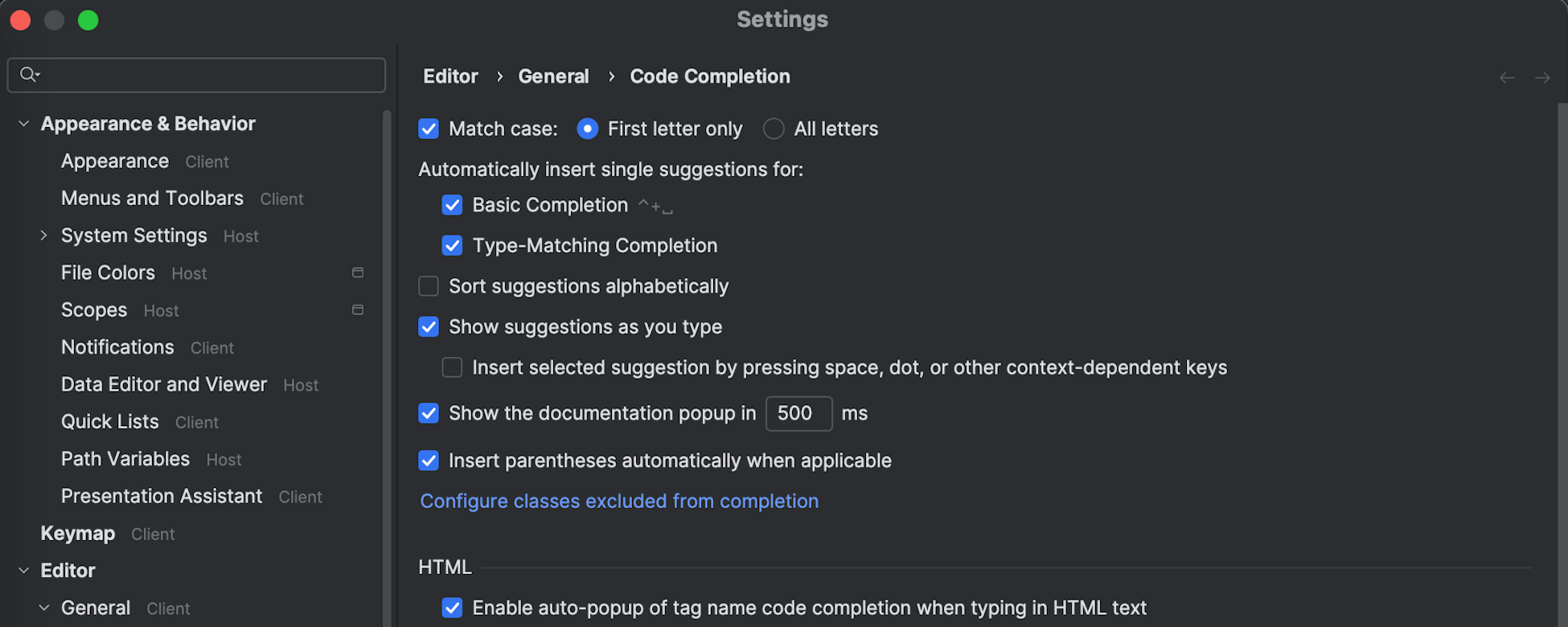
Task: Uncheck the Match case checkbox
Action: [x=429, y=129]
